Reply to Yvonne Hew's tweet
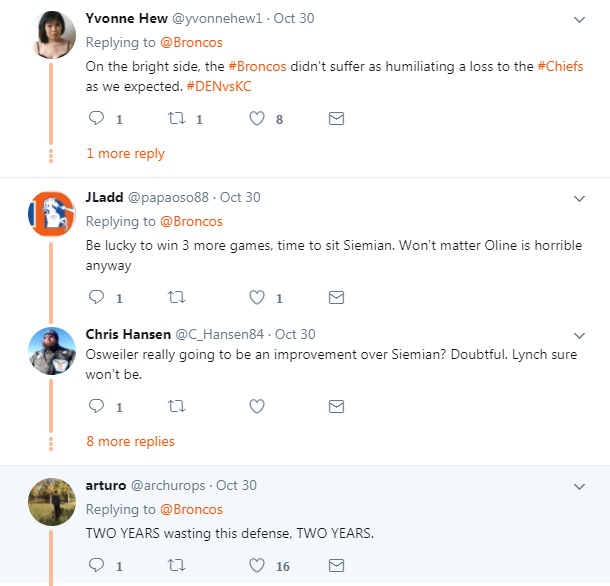Screen dimensions: 610x586 97,119
